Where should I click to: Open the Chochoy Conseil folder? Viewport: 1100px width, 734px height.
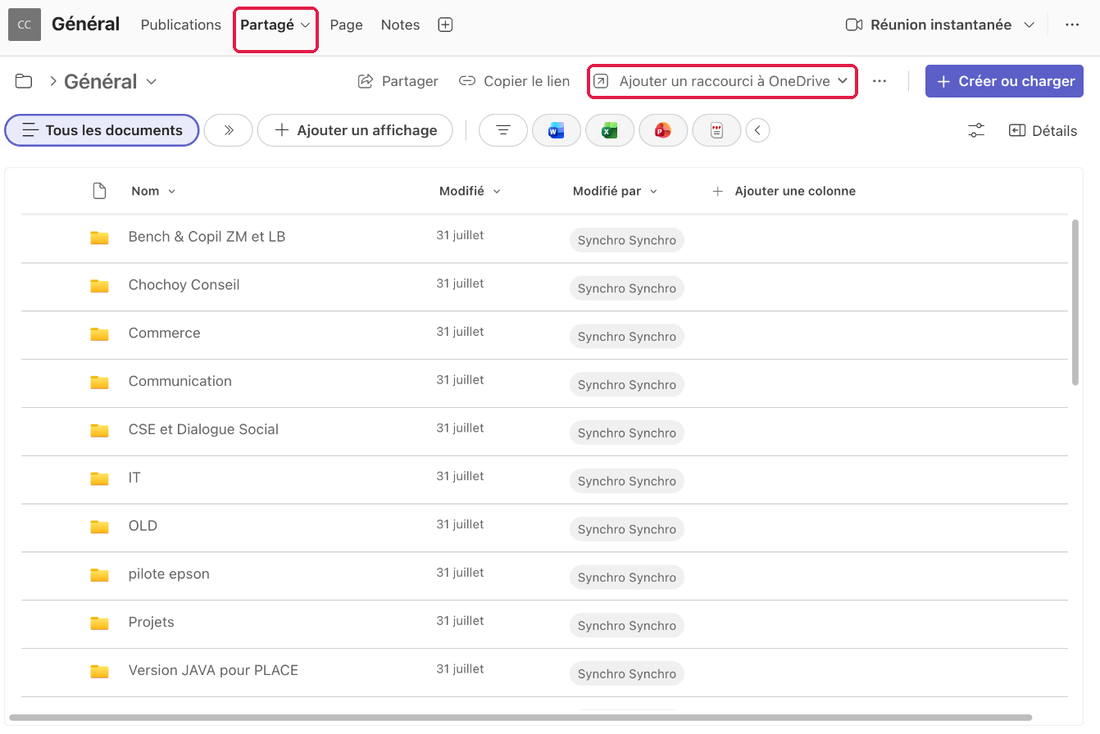(x=184, y=285)
